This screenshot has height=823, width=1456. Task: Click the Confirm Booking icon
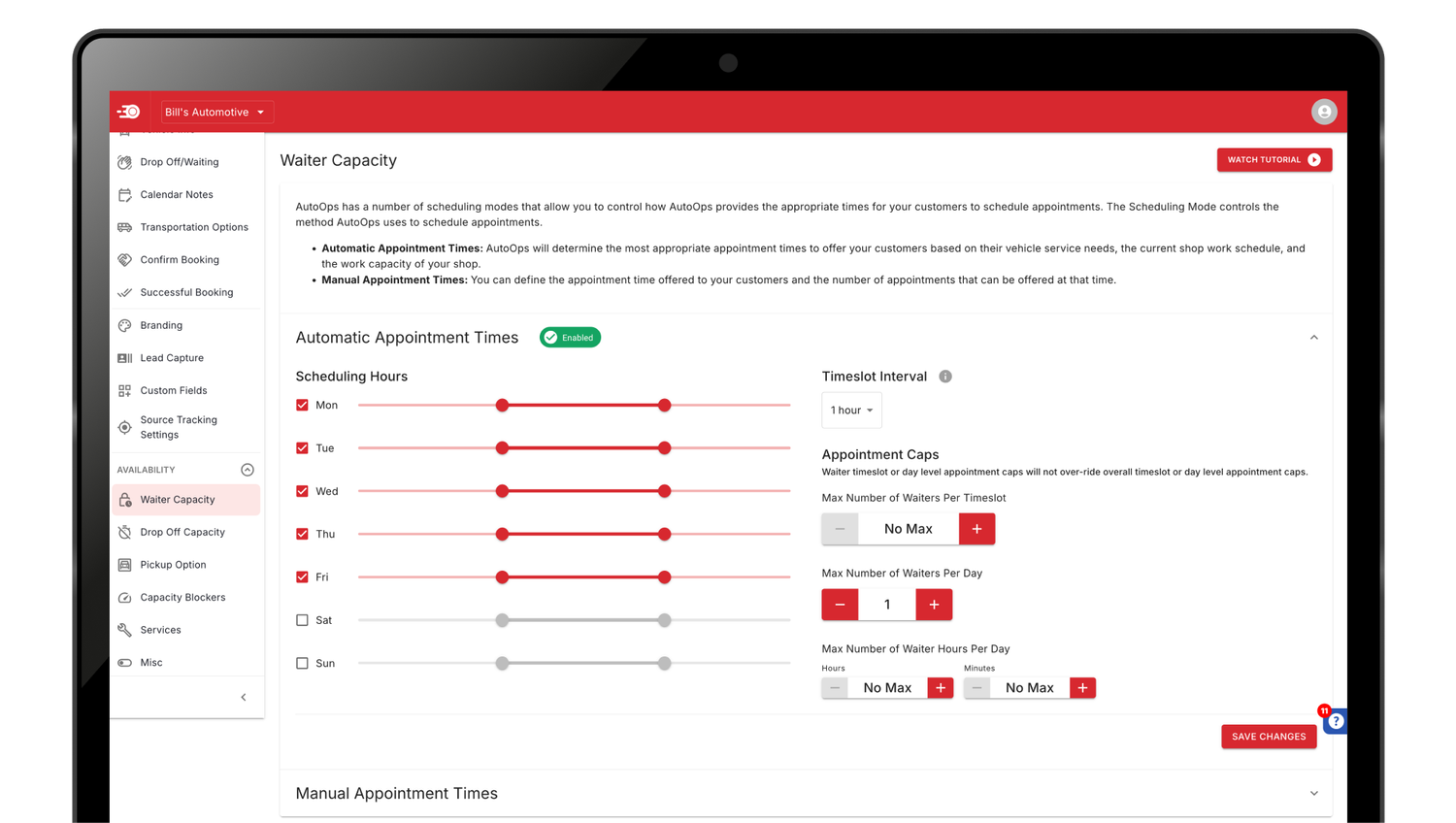(124, 260)
